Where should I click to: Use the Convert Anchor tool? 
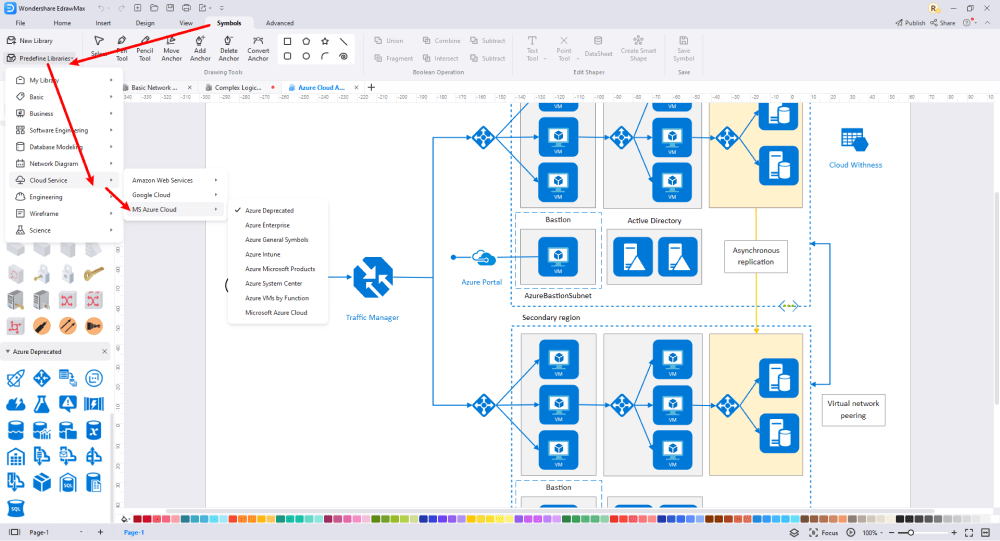pos(258,48)
